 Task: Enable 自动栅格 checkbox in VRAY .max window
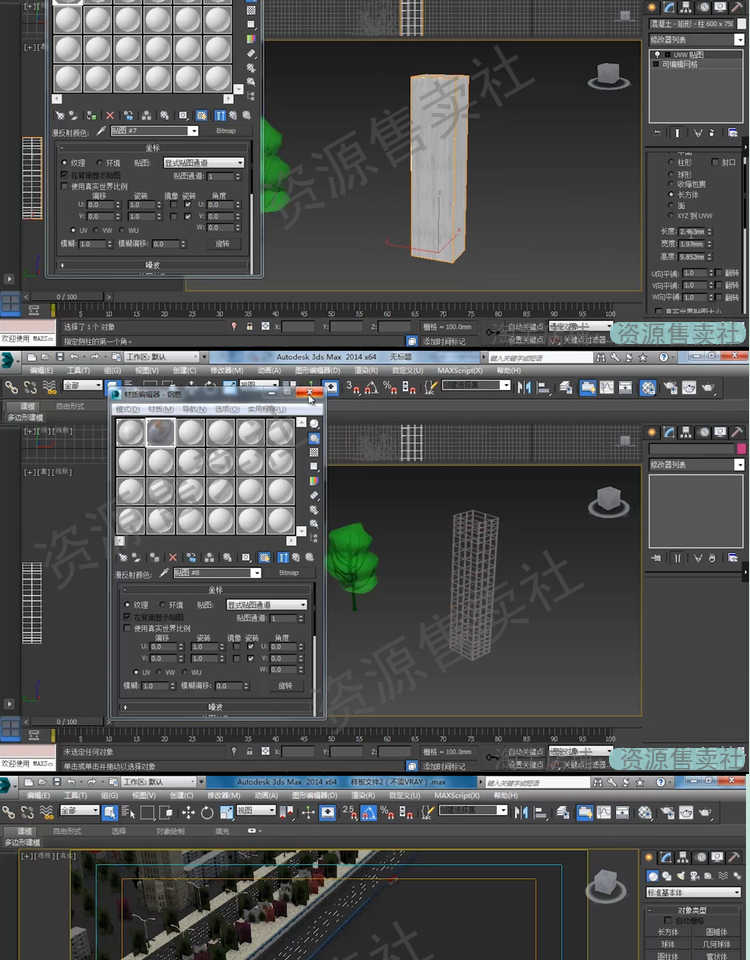(x=668, y=920)
